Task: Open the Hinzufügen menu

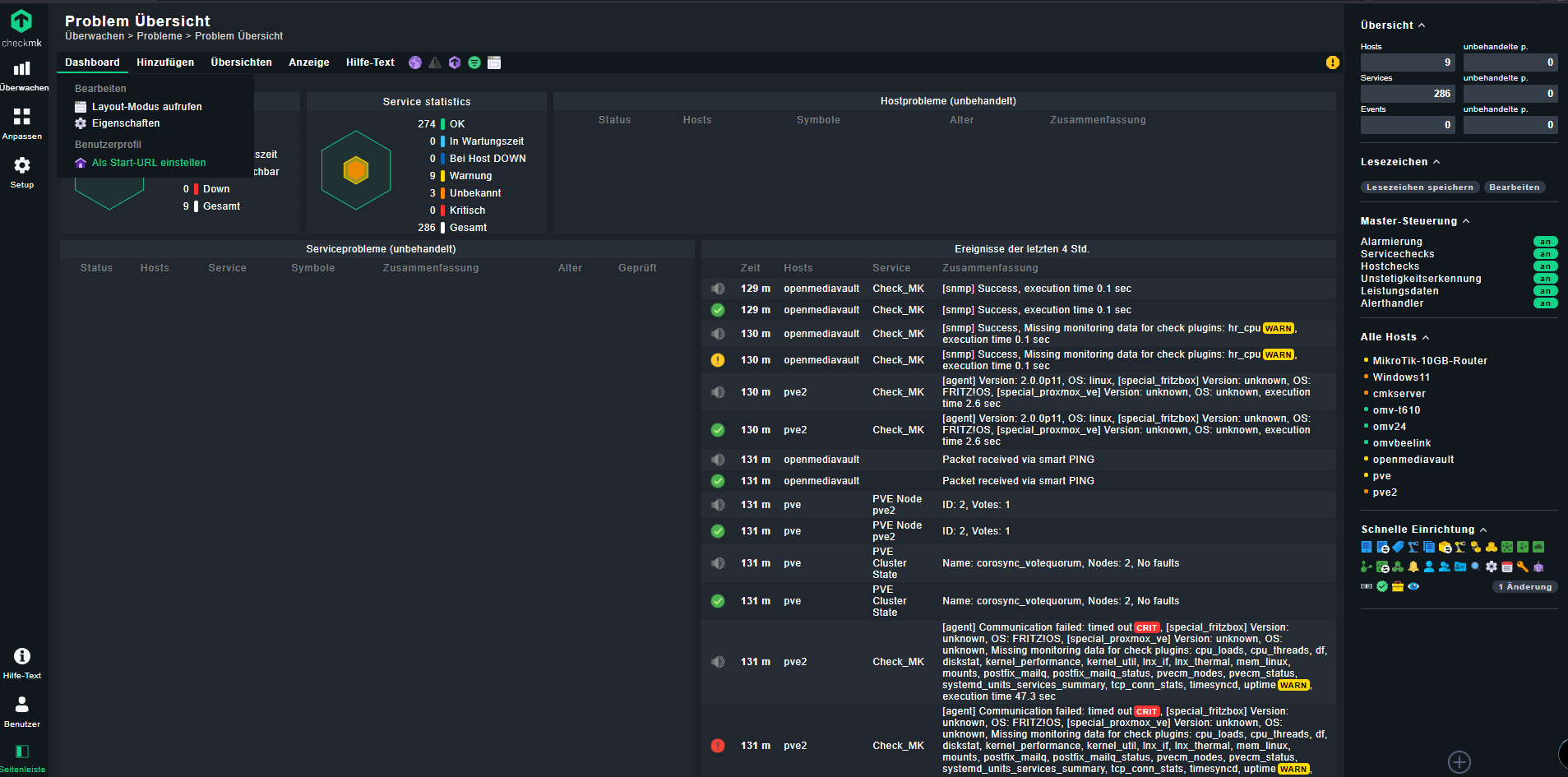Action: [x=165, y=62]
